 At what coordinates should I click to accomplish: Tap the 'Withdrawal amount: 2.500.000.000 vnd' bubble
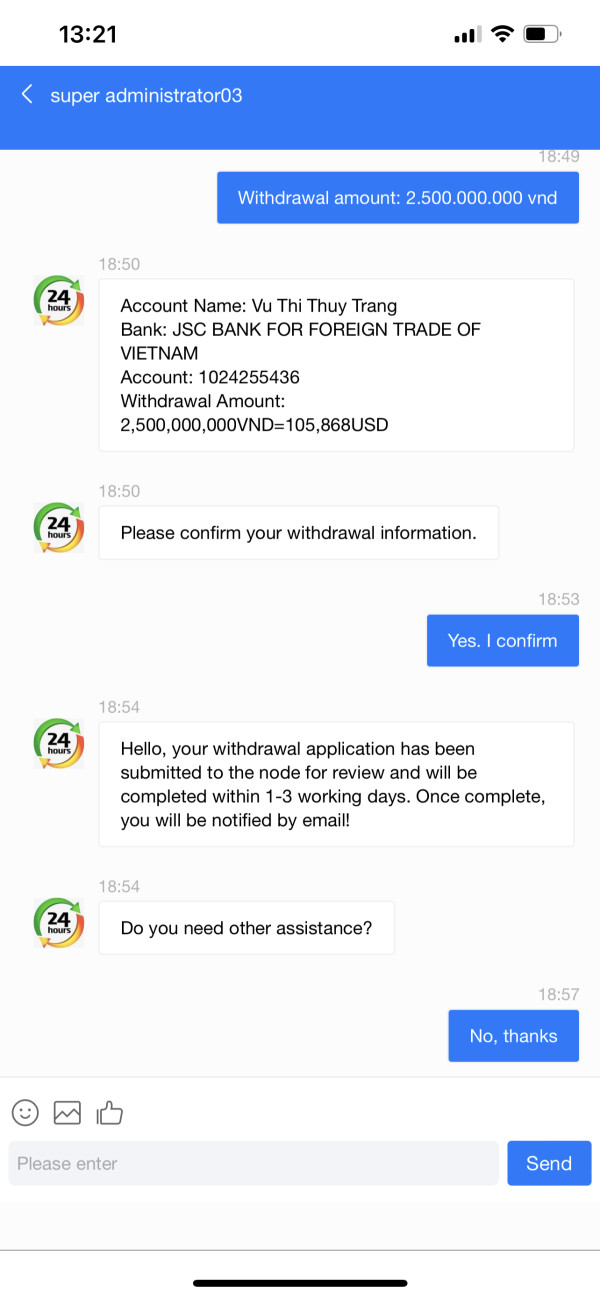397,198
